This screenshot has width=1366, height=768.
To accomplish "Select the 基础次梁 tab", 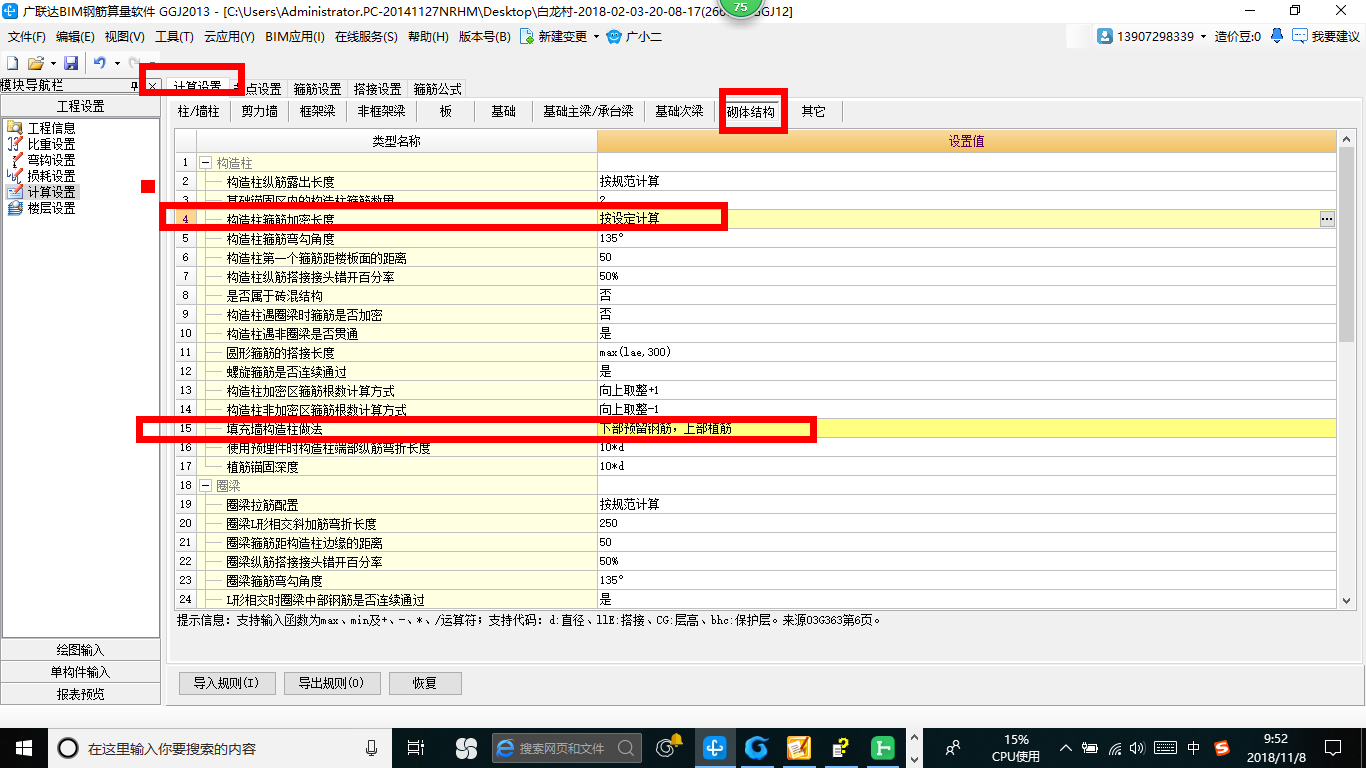I will (x=679, y=112).
